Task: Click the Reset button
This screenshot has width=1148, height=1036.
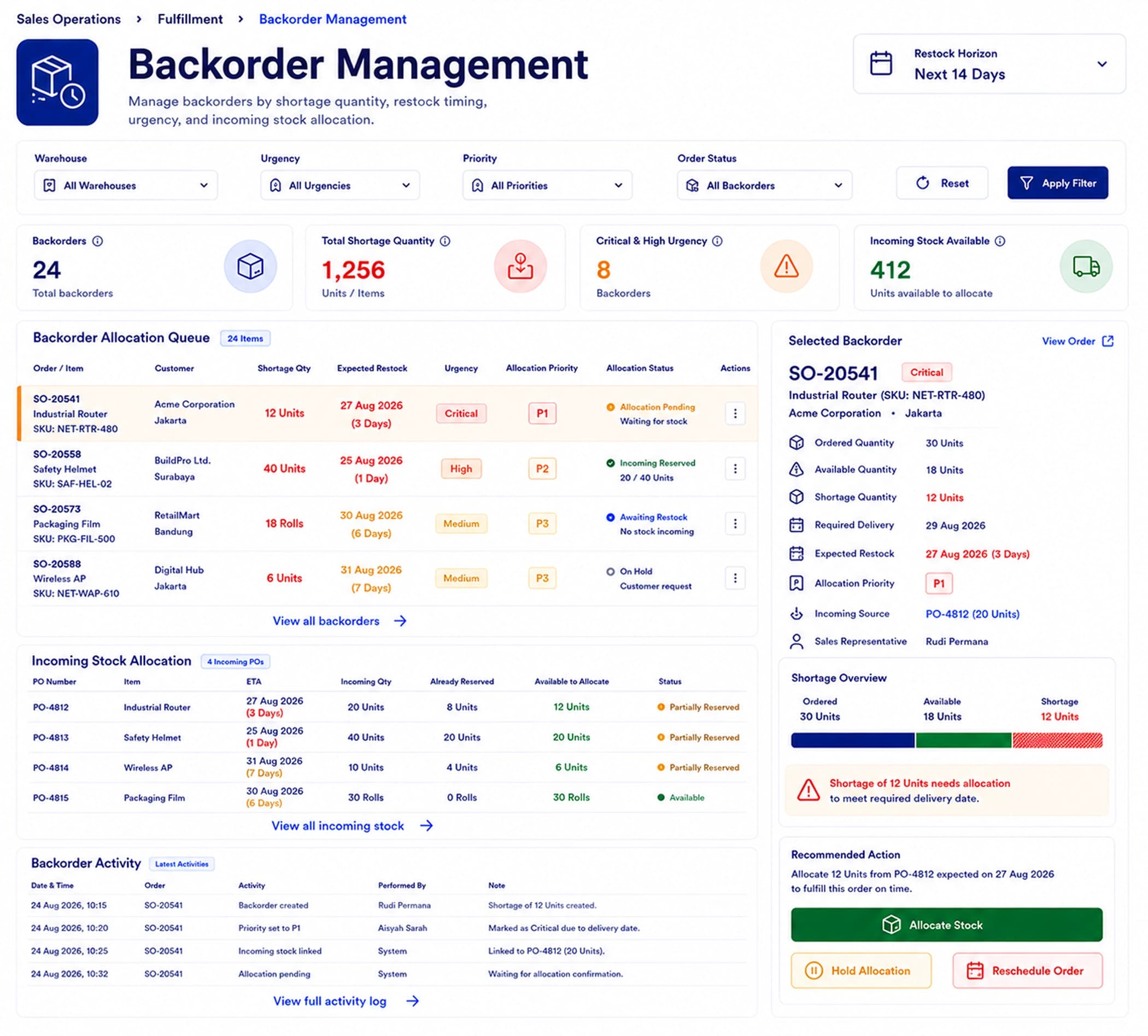Action: pyautogui.click(x=942, y=183)
